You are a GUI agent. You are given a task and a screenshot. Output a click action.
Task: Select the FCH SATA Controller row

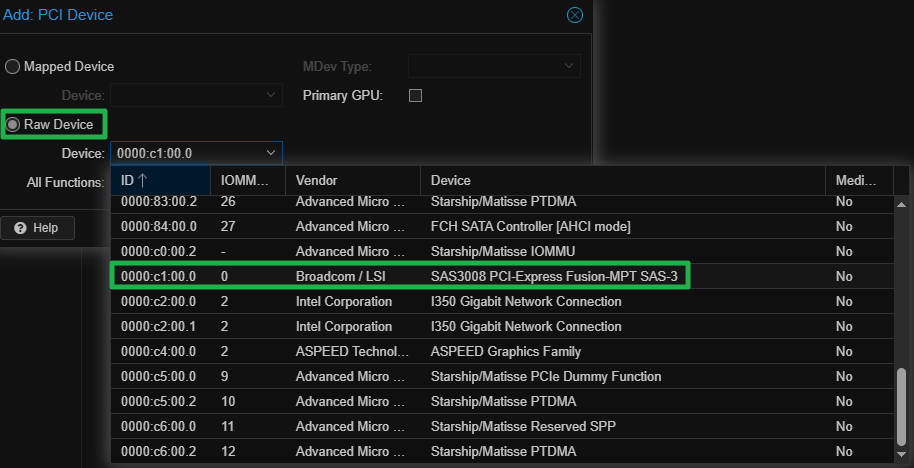click(x=500, y=227)
